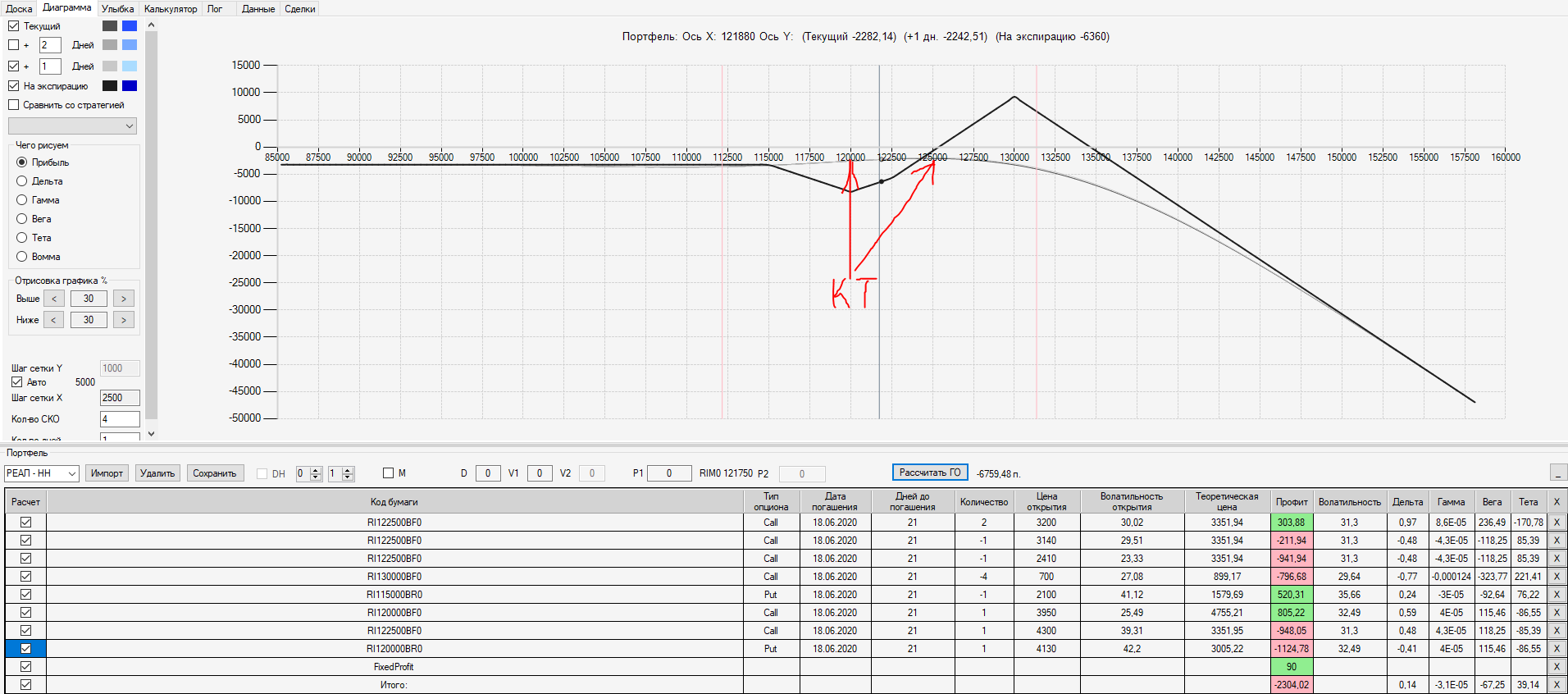Image resolution: width=1568 pixels, height=694 pixels.
Task: Uncheck the Расчет box for RI130000BF0
Action: tap(26, 577)
